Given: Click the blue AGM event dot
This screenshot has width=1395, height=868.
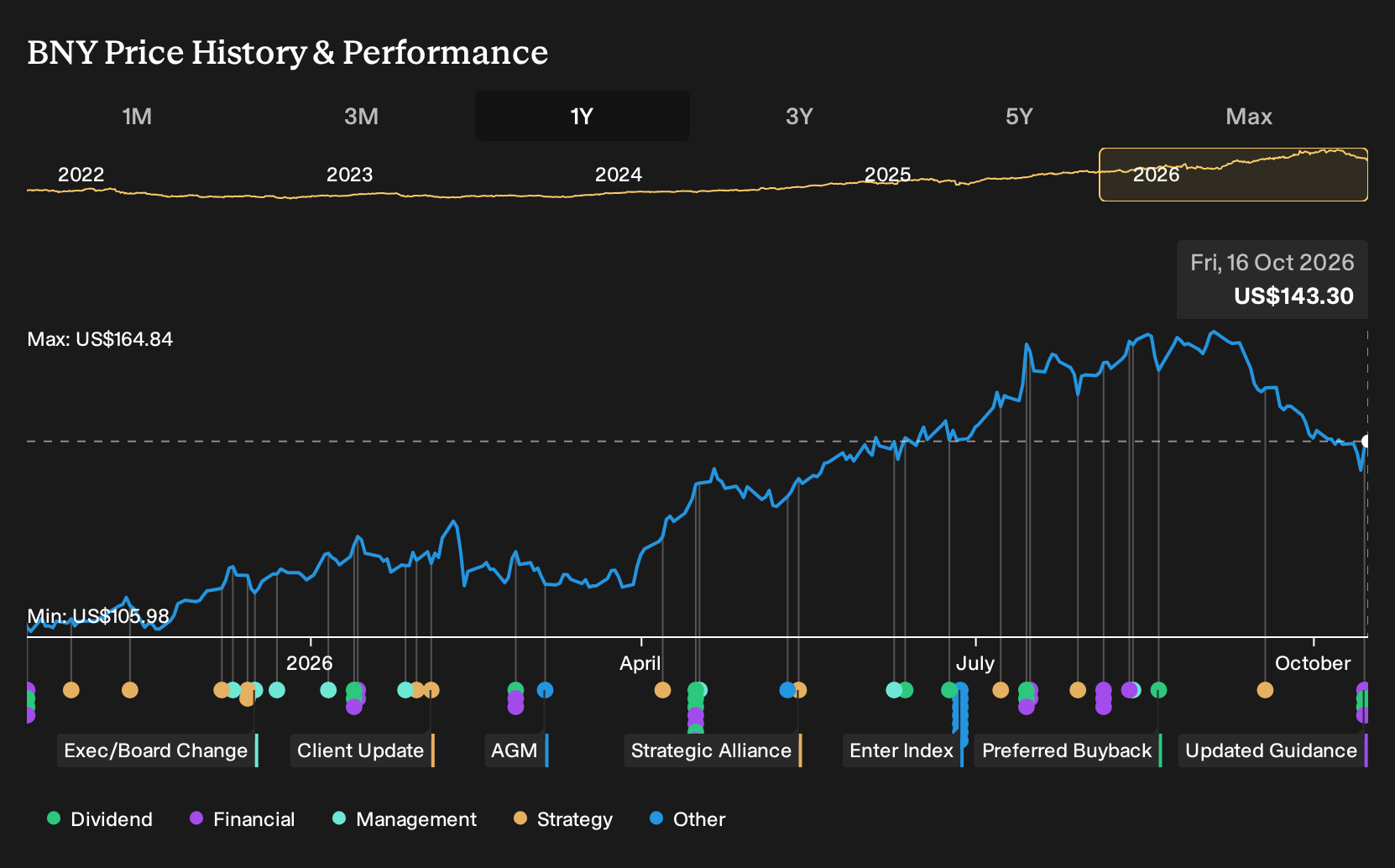Looking at the screenshot, I should tap(545, 690).
